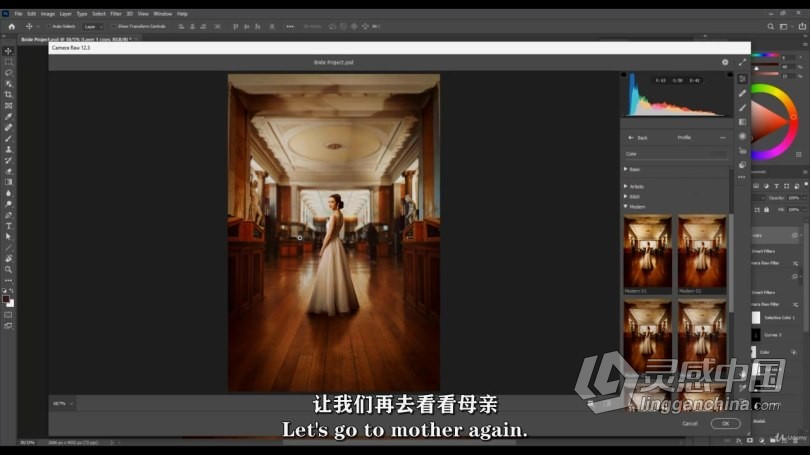
Task: Enable Show Transform Controls checkbox
Action: (x=114, y=26)
